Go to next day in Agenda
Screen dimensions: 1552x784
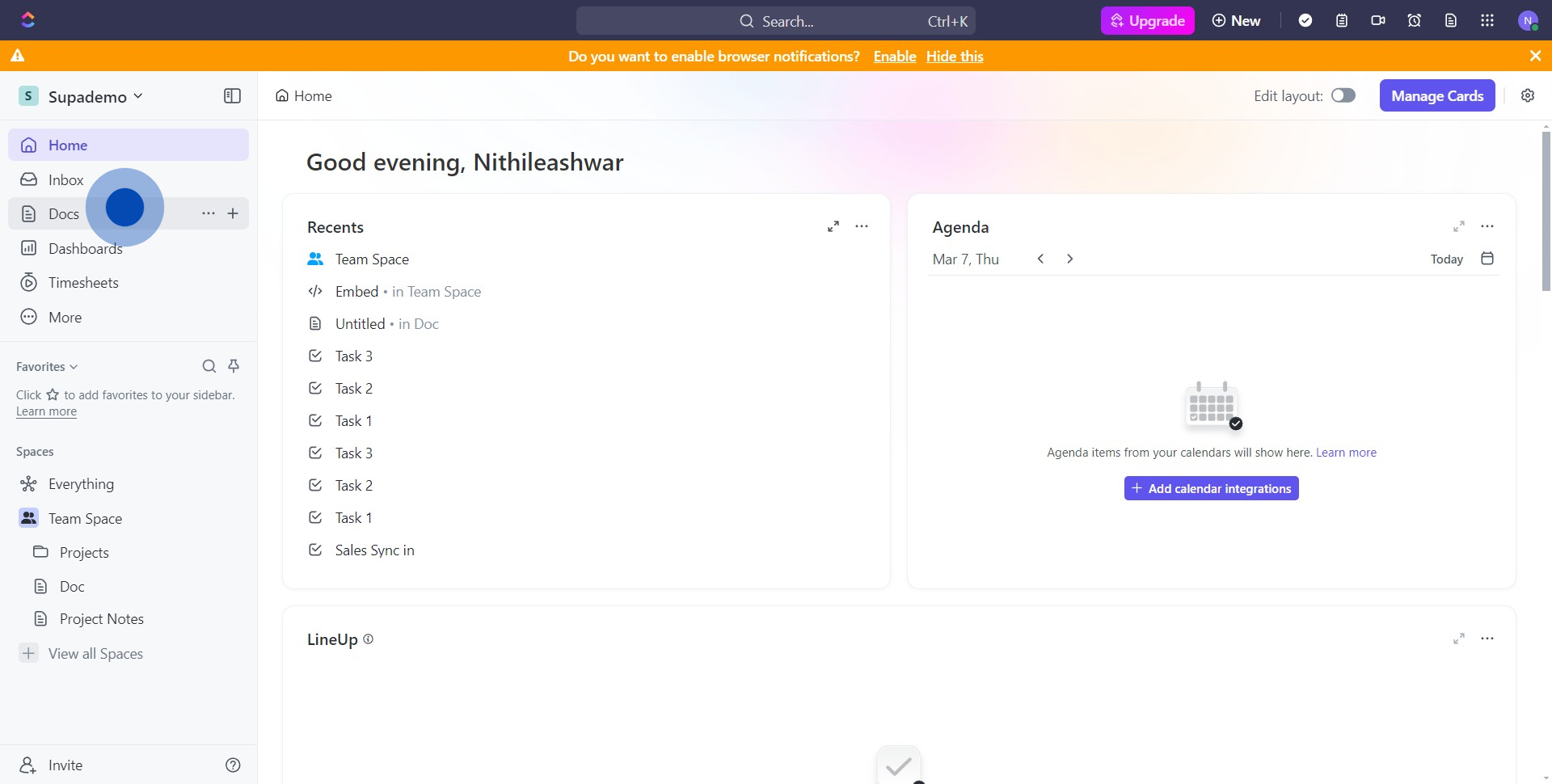[1070, 259]
